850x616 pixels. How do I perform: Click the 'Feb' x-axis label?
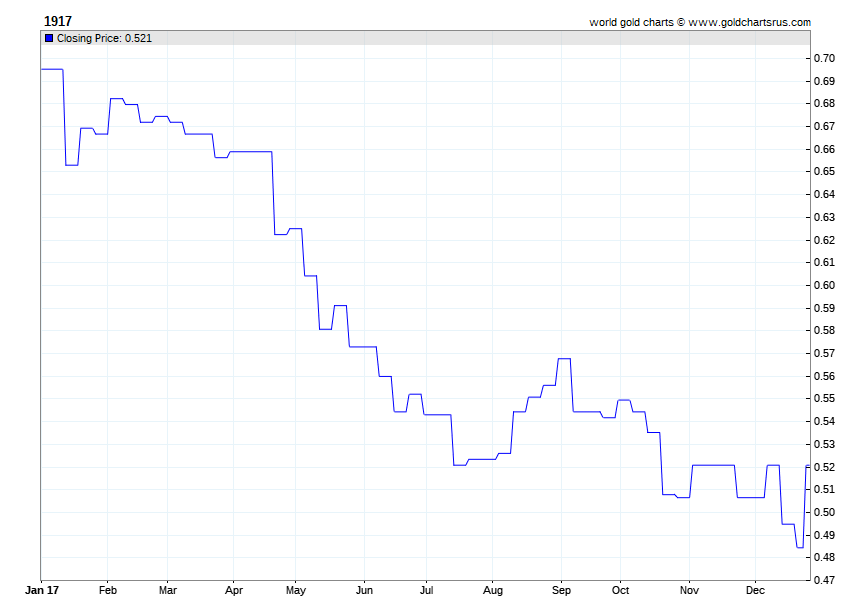click(107, 590)
